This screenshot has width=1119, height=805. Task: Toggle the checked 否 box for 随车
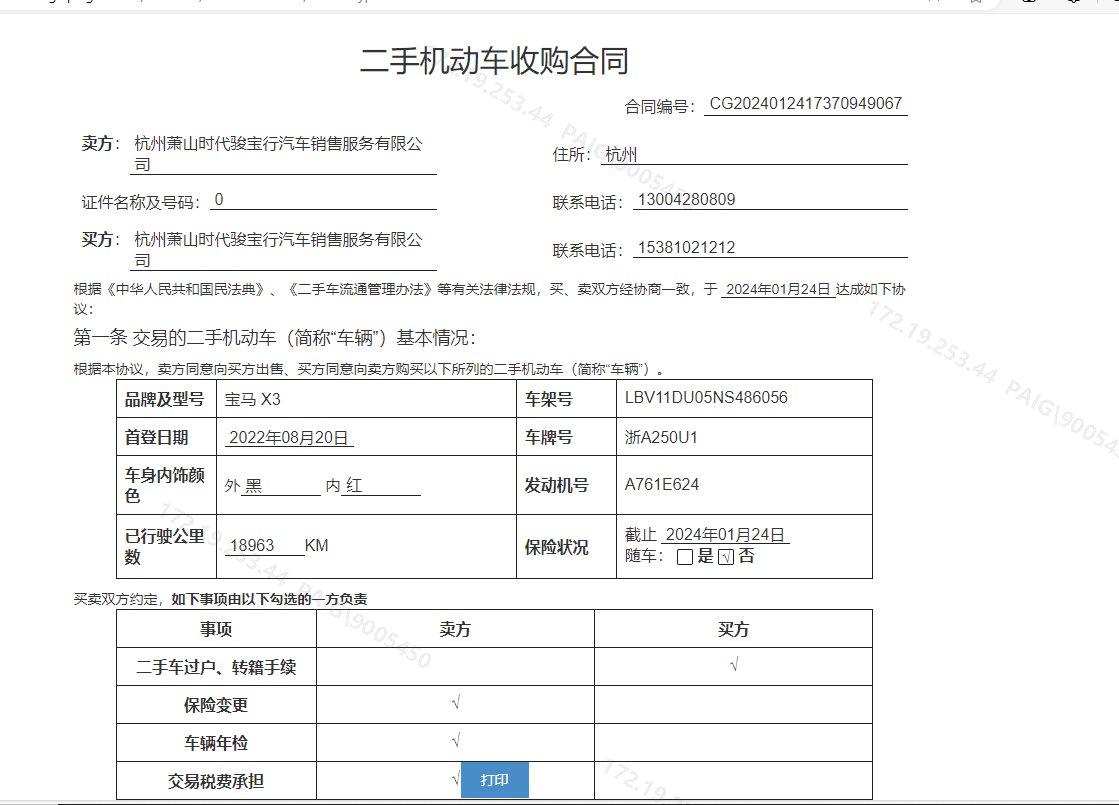point(726,557)
